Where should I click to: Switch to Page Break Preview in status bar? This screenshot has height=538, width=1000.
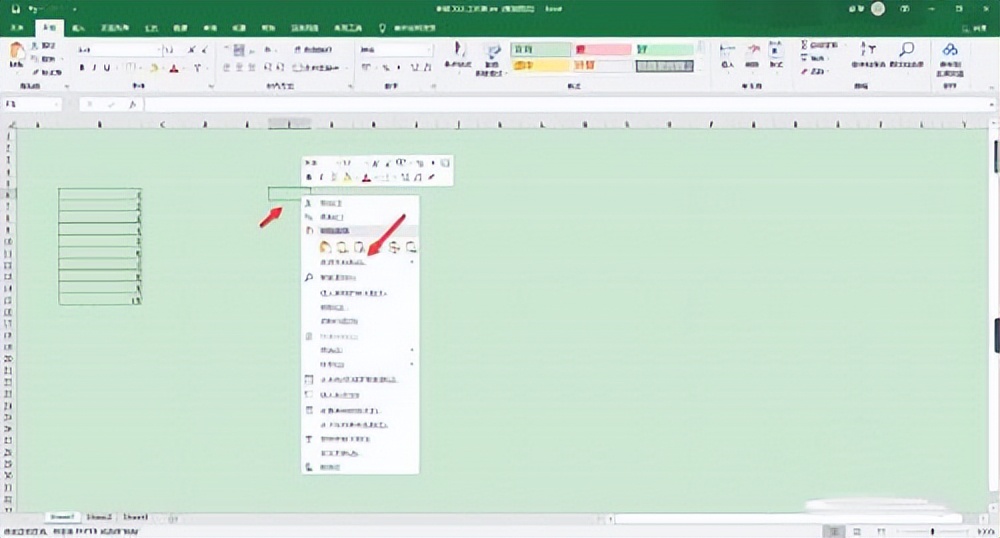tap(881, 531)
